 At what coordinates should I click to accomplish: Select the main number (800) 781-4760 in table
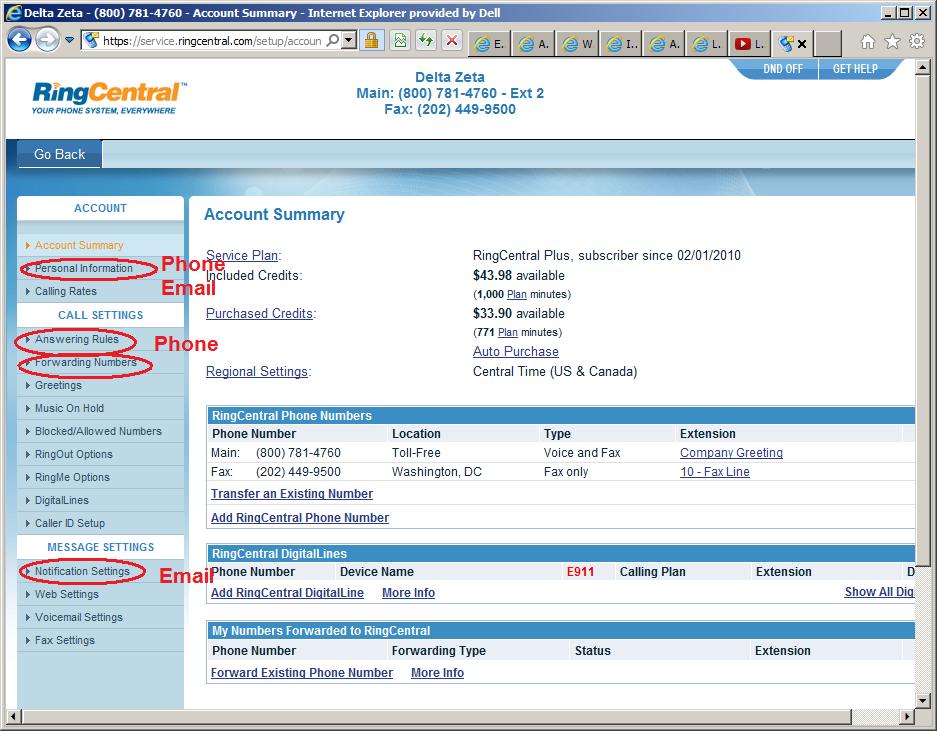(x=298, y=452)
